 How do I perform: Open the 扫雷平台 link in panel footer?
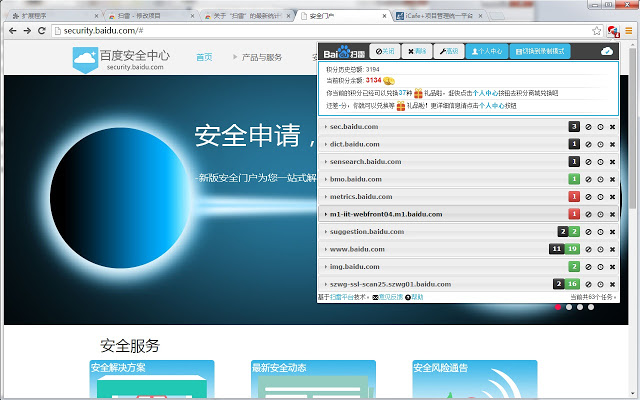point(342,297)
